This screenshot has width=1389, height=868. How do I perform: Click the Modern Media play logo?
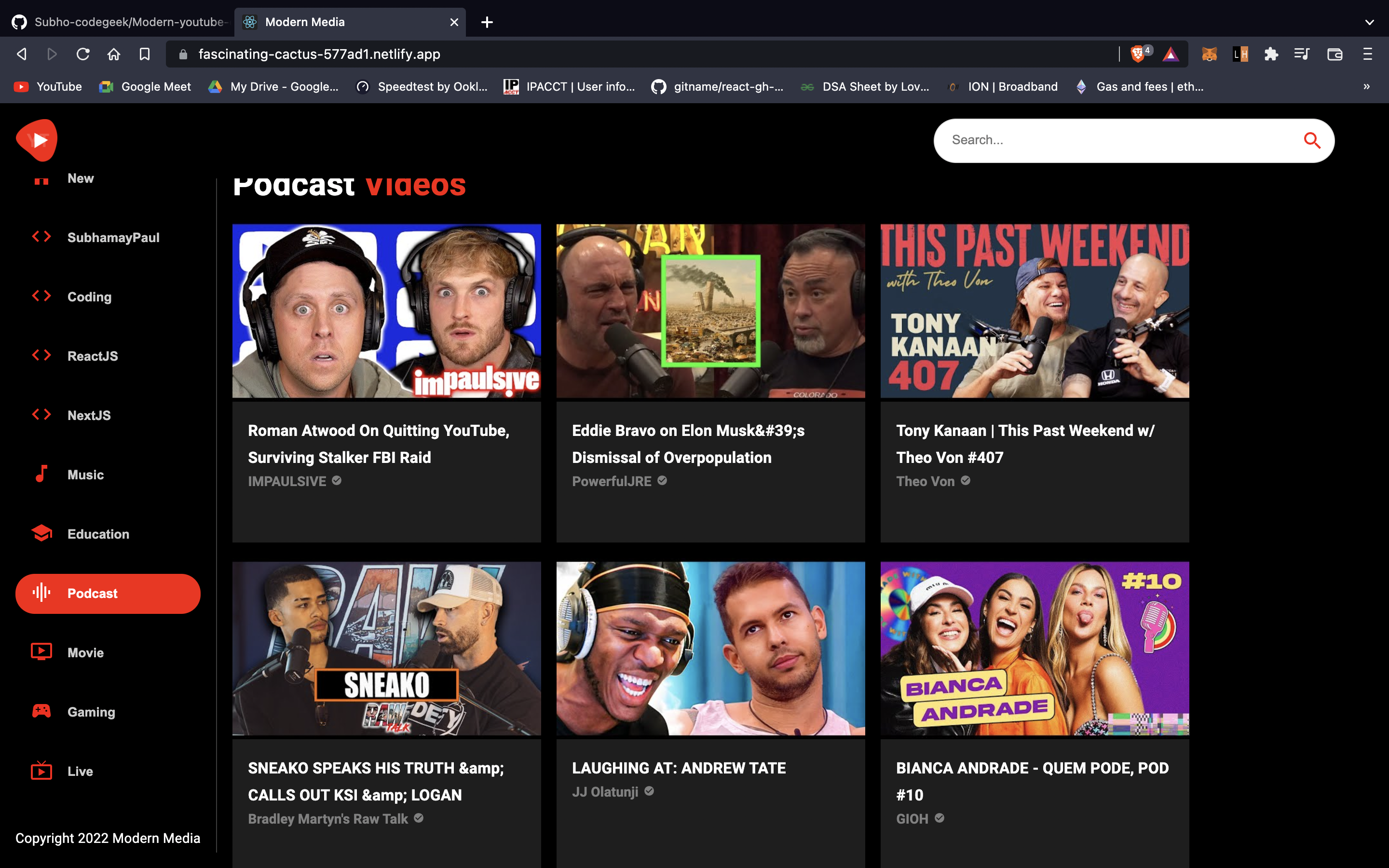tap(37, 139)
